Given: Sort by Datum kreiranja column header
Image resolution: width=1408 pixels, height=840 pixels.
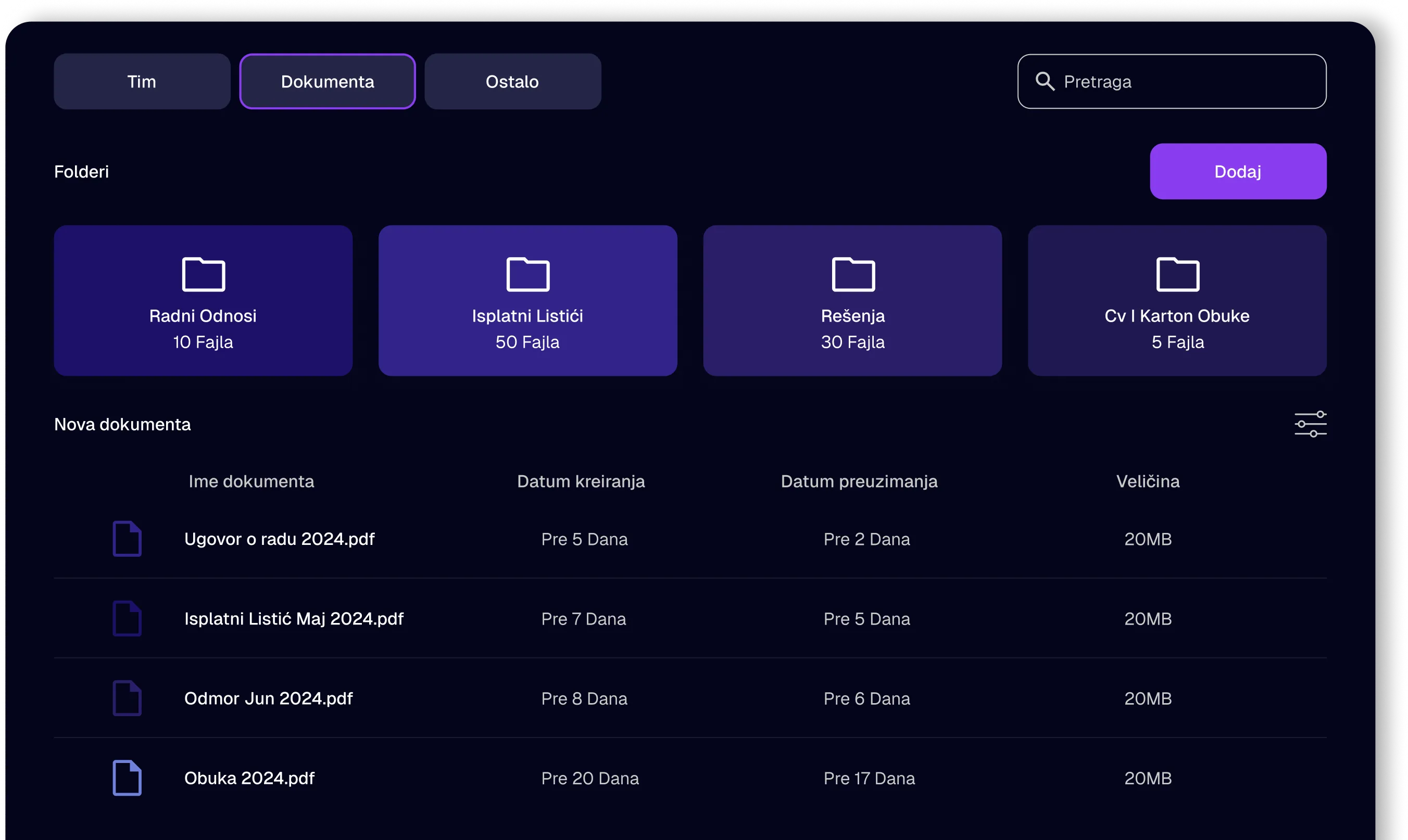Looking at the screenshot, I should (581, 481).
